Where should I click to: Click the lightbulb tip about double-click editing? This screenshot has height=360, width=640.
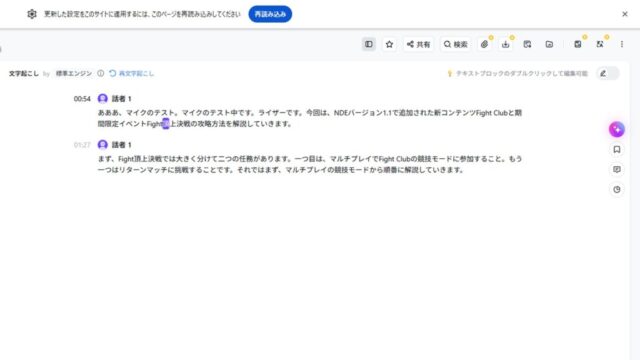[518, 73]
